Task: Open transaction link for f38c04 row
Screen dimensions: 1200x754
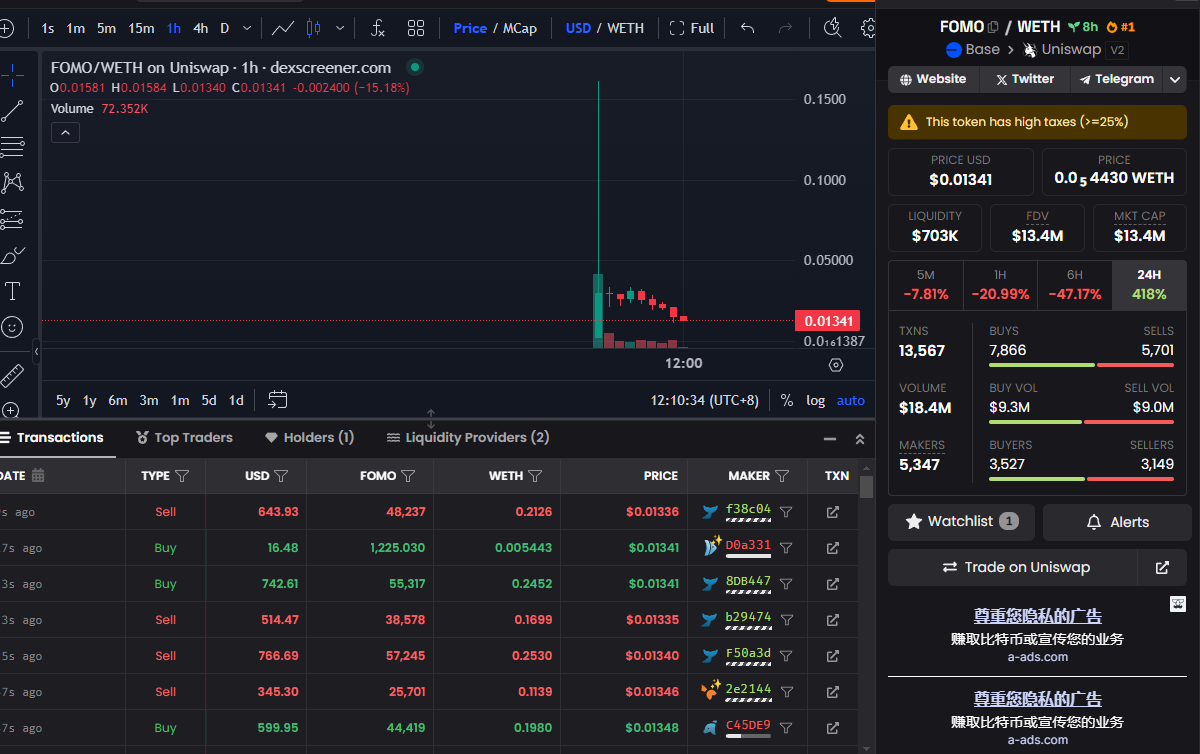Action: point(833,512)
